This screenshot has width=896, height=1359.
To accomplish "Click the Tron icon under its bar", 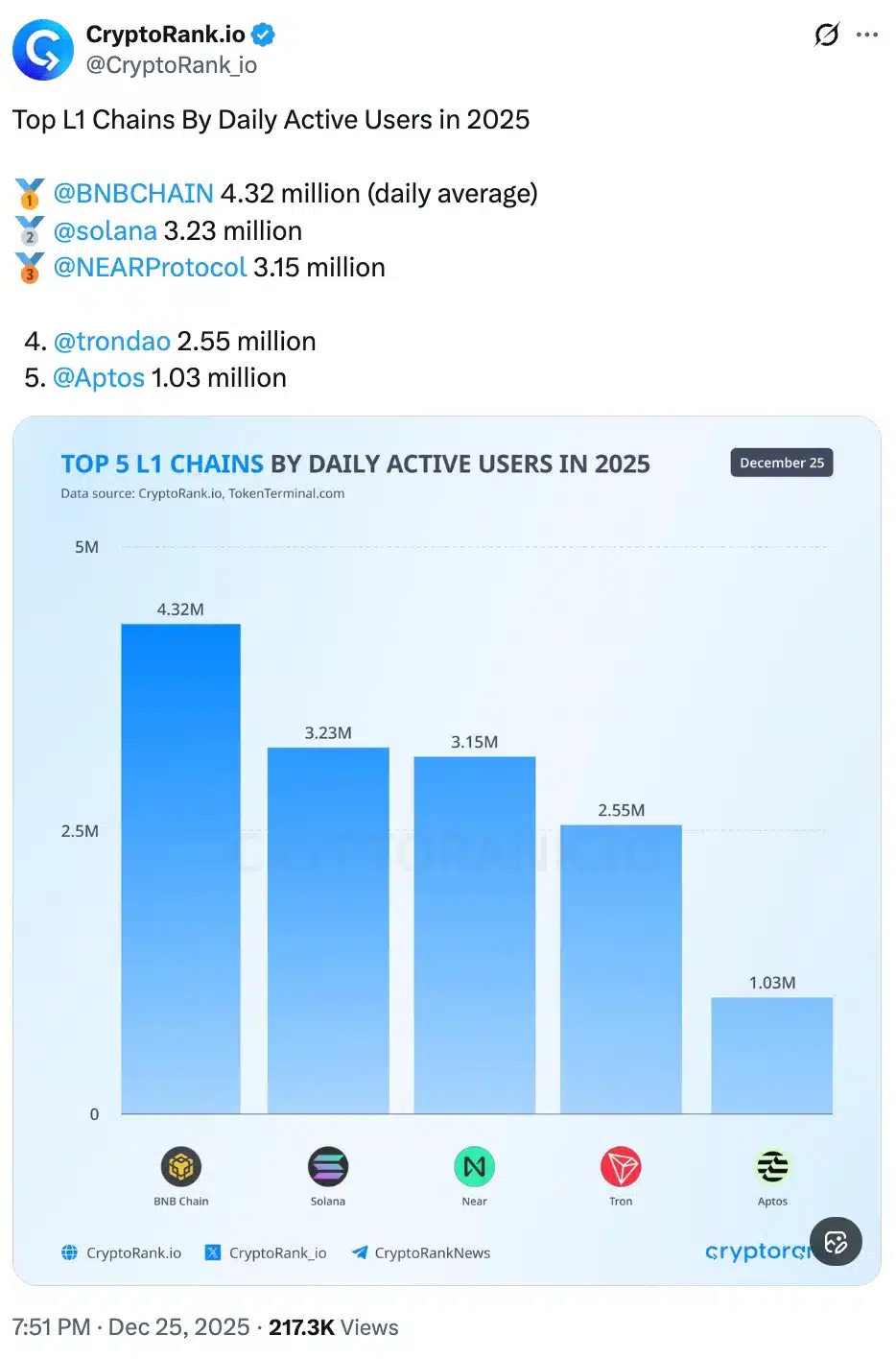I will point(621,1169).
